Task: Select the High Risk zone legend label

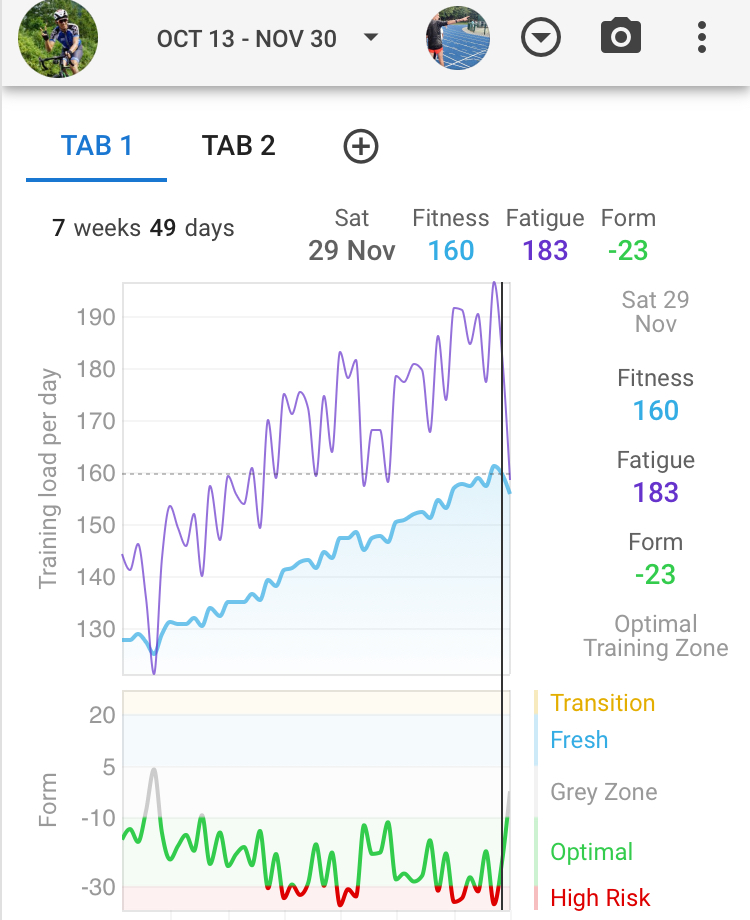Action: tap(600, 898)
